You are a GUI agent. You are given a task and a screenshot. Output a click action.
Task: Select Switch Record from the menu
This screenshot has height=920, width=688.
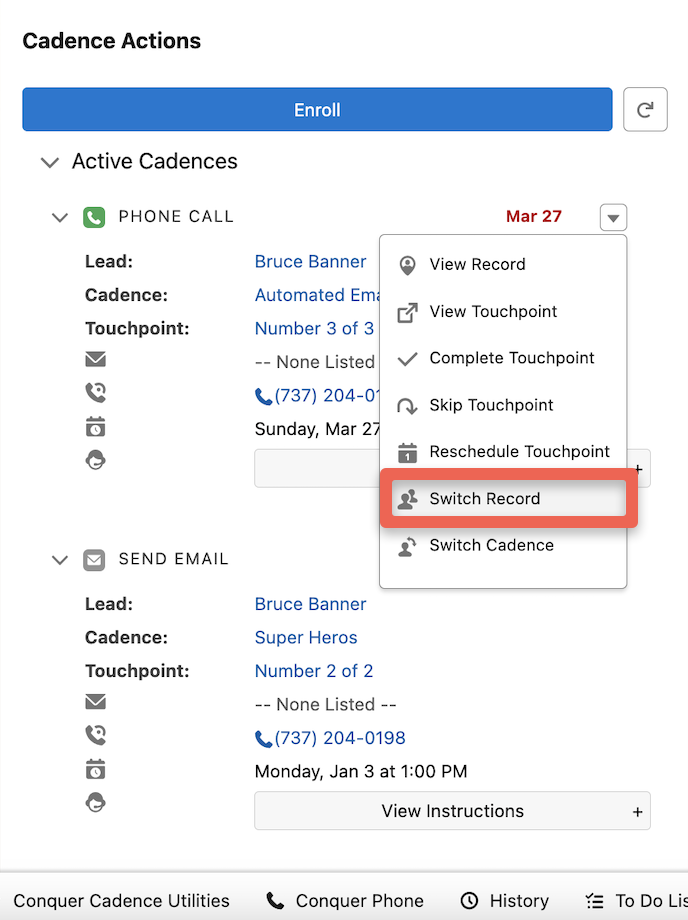click(x=484, y=499)
